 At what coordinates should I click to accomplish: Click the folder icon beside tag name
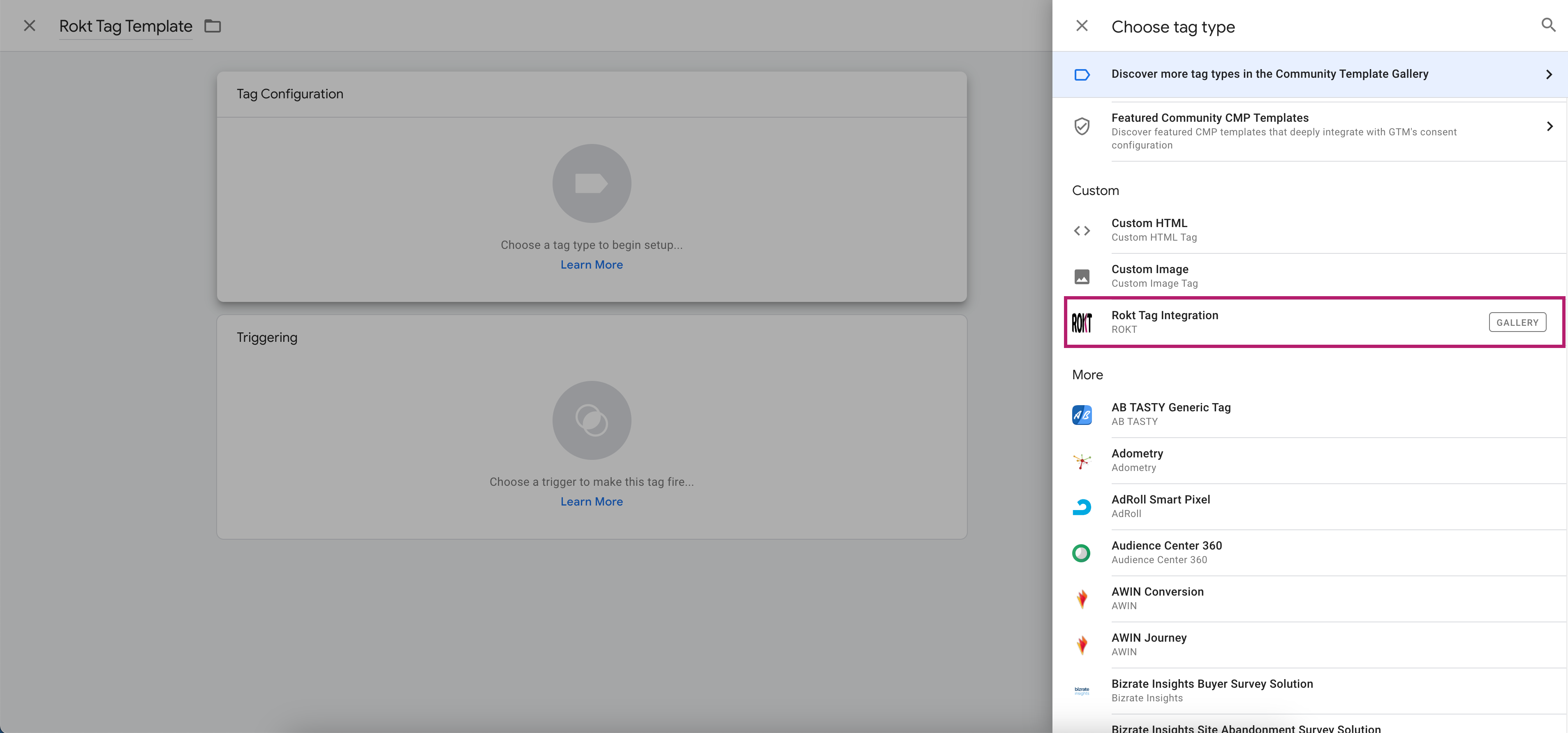[213, 26]
